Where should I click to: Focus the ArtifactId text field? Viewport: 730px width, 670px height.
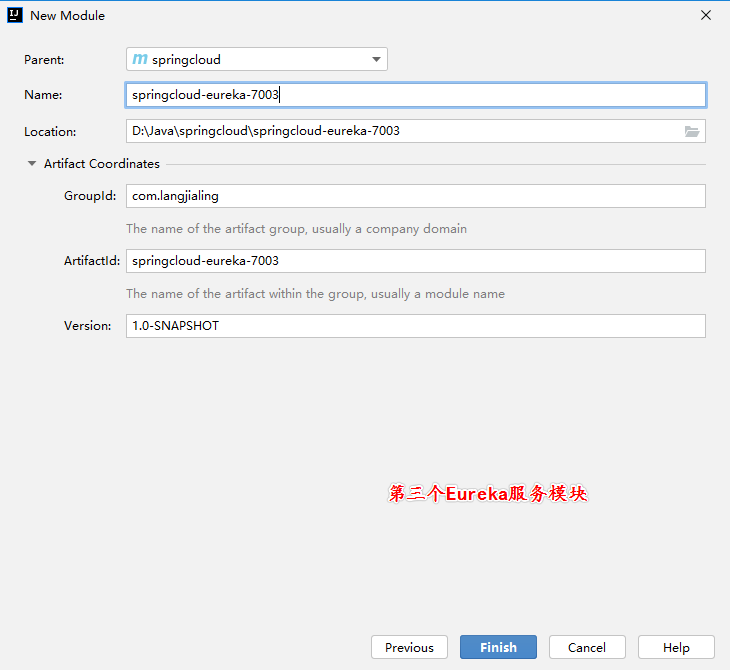415,261
